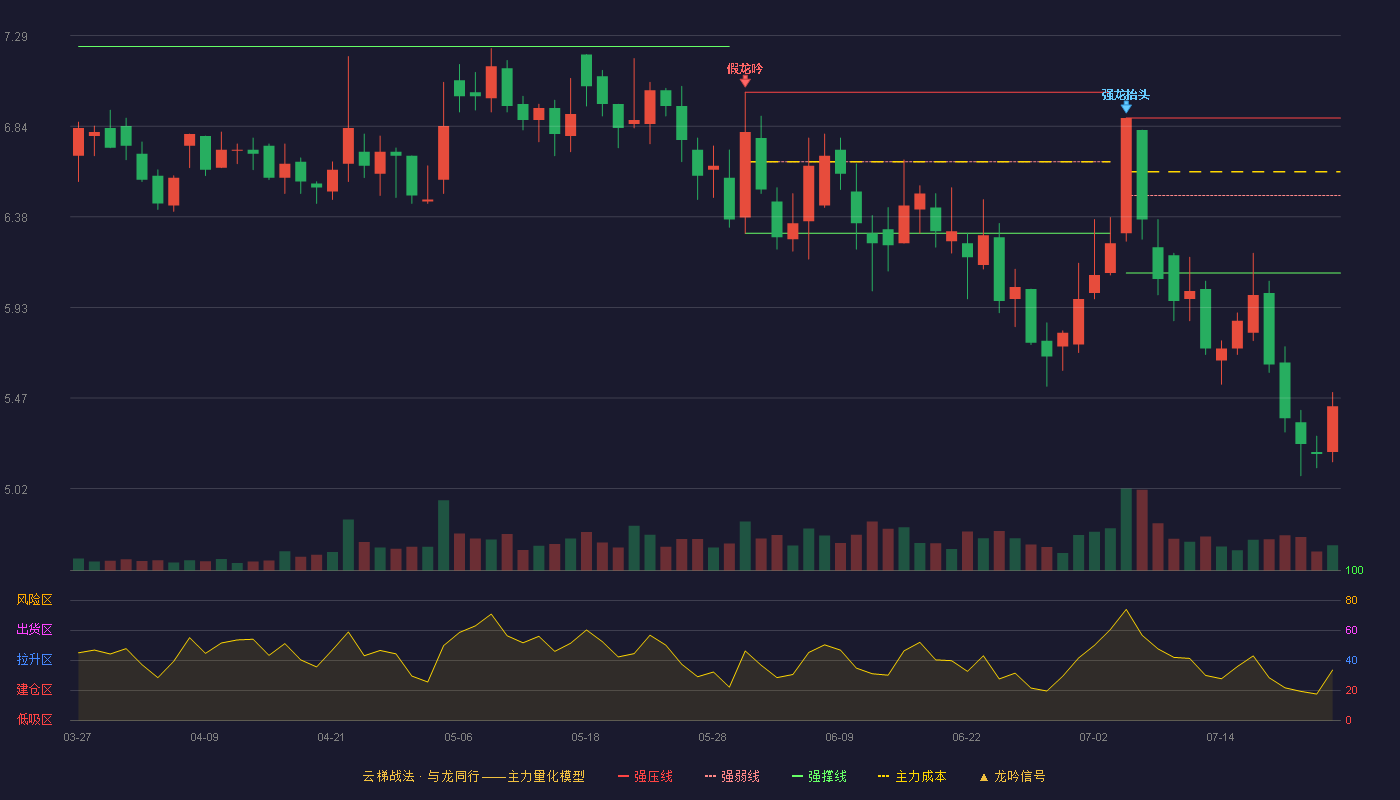This screenshot has width=1400, height=800.
Task: Select the tall red candle under 假龙吟
Action: click(745, 174)
